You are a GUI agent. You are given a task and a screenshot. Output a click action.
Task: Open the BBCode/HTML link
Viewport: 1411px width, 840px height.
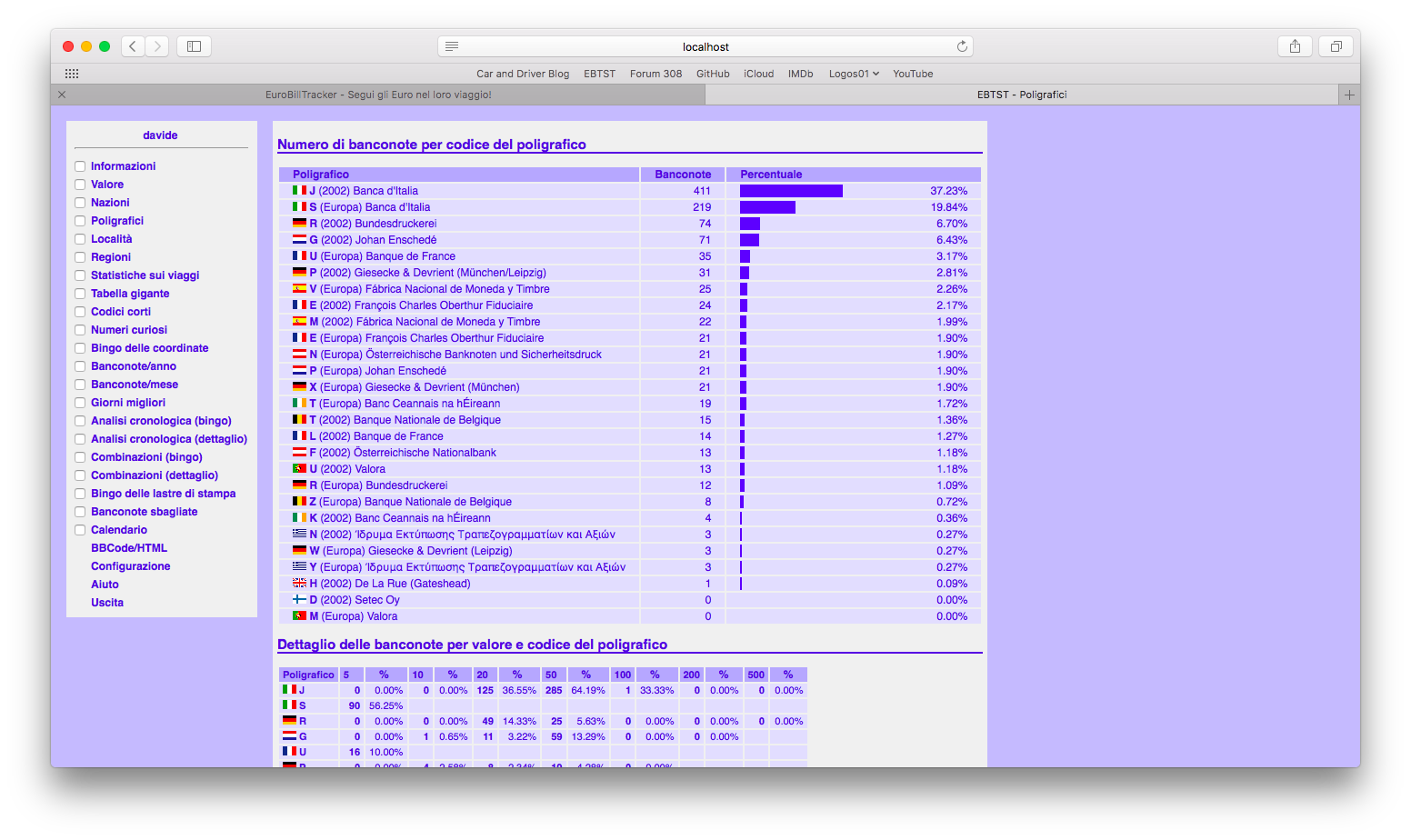click(x=129, y=548)
